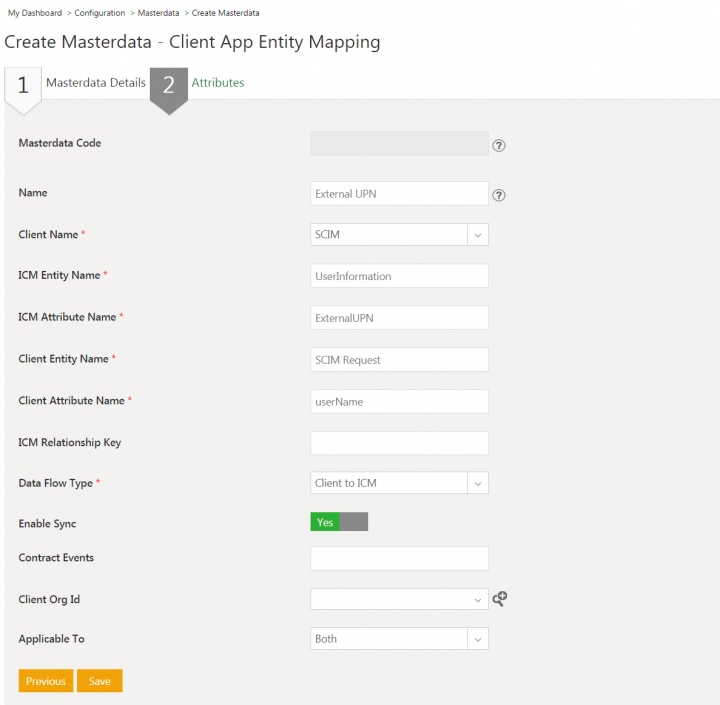Click the Contract Events input field
The image size is (720, 705).
point(399,558)
